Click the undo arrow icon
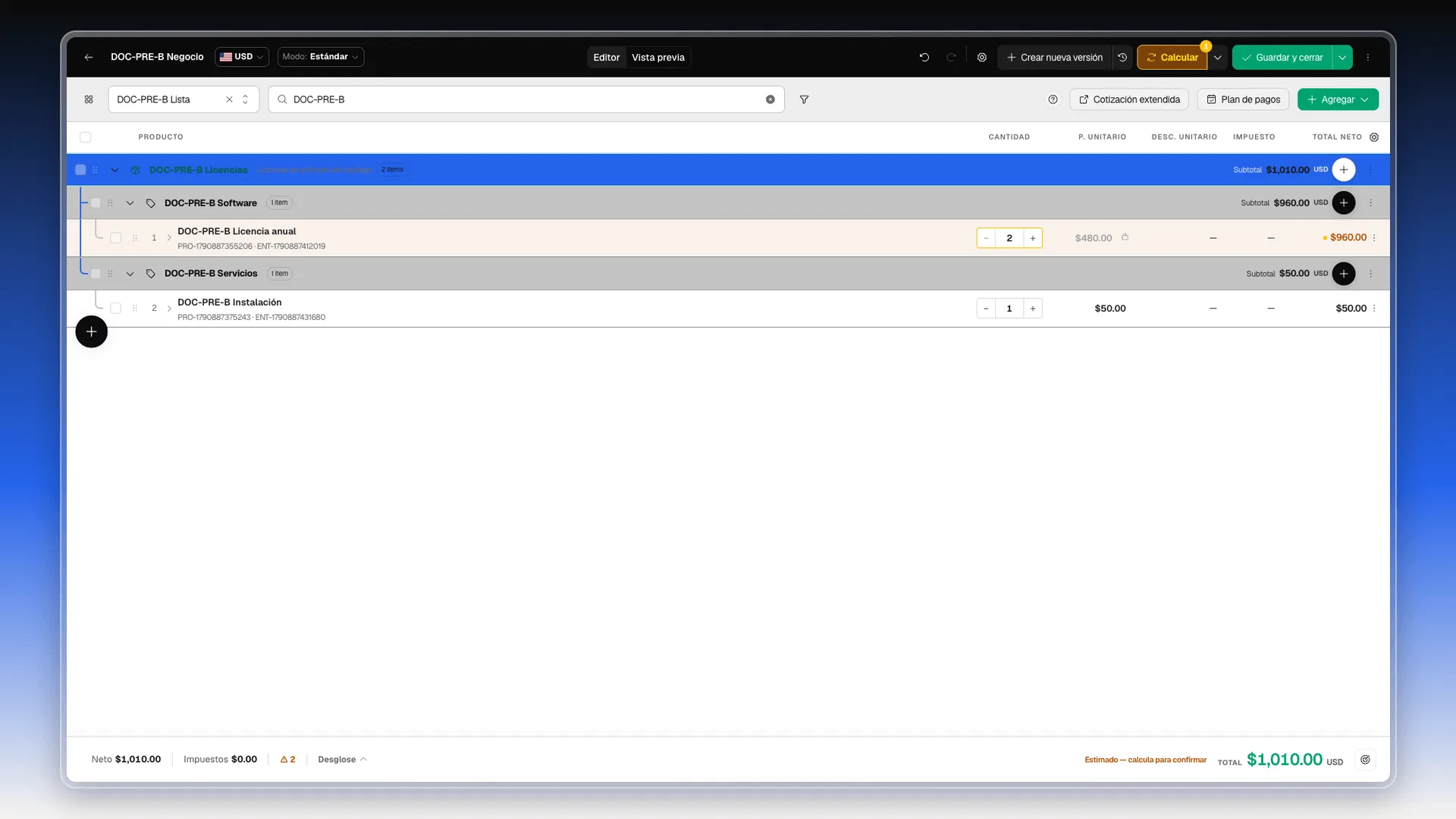Viewport: 1456px width, 819px height. (x=924, y=57)
